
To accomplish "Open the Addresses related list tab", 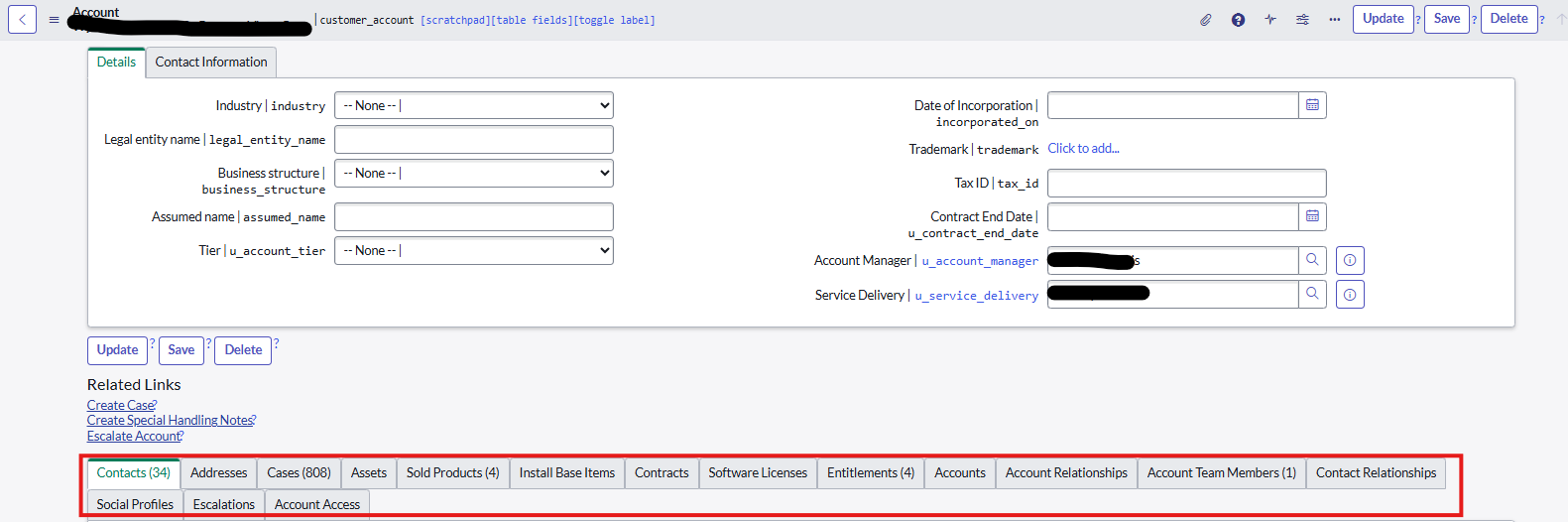I will point(219,473).
